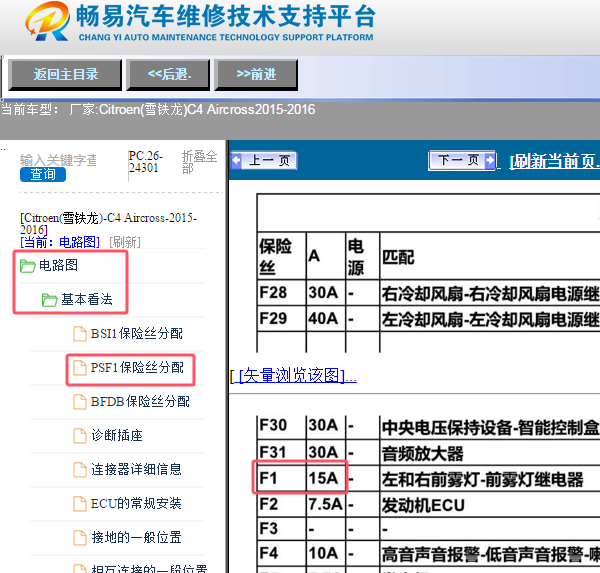Open BSI1保险丝分配 page
Screen dimensions: 600x573
[x=137, y=334]
